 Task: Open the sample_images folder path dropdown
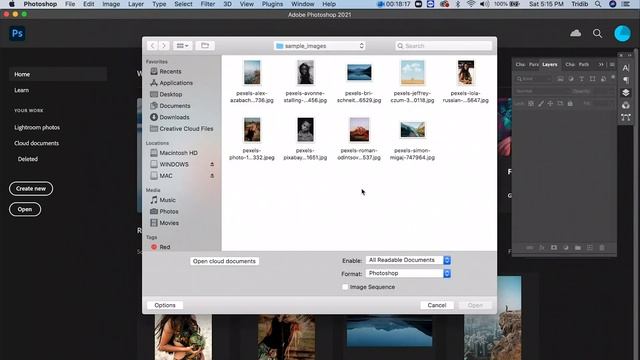tap(320, 46)
